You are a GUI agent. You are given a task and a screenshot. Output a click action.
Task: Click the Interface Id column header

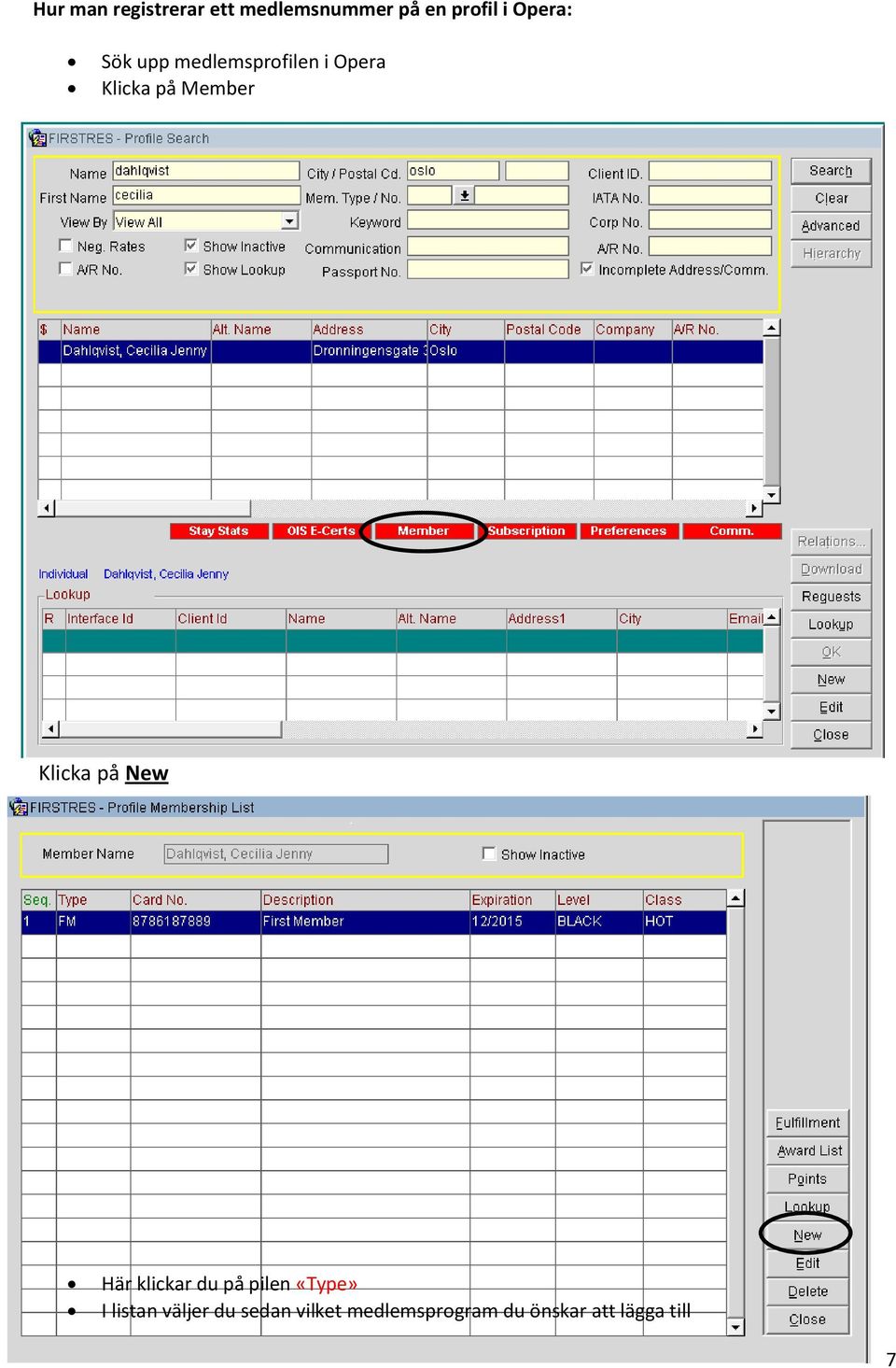point(120,618)
